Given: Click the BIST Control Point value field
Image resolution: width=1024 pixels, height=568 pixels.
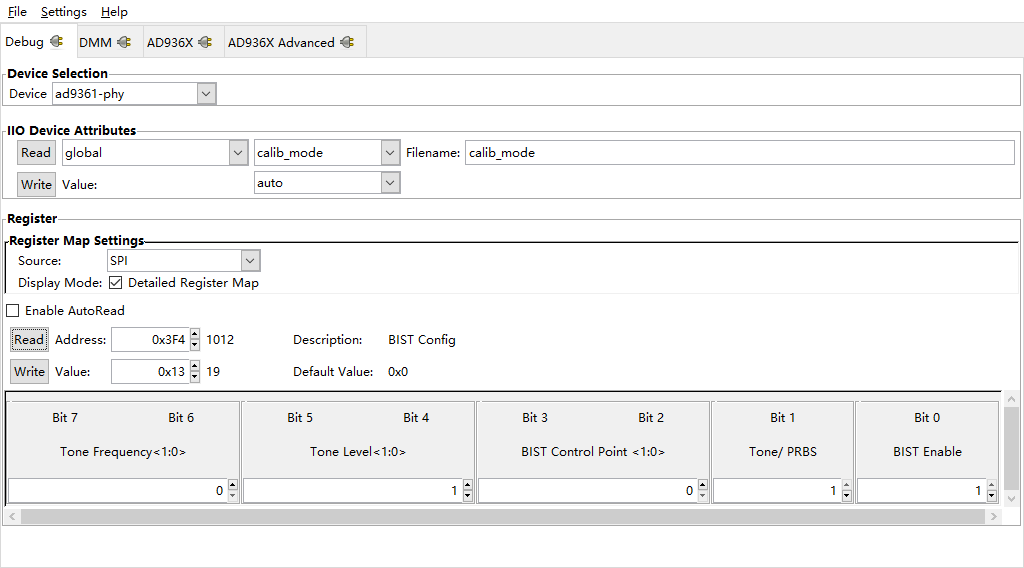Looking at the screenshot, I should (588, 491).
